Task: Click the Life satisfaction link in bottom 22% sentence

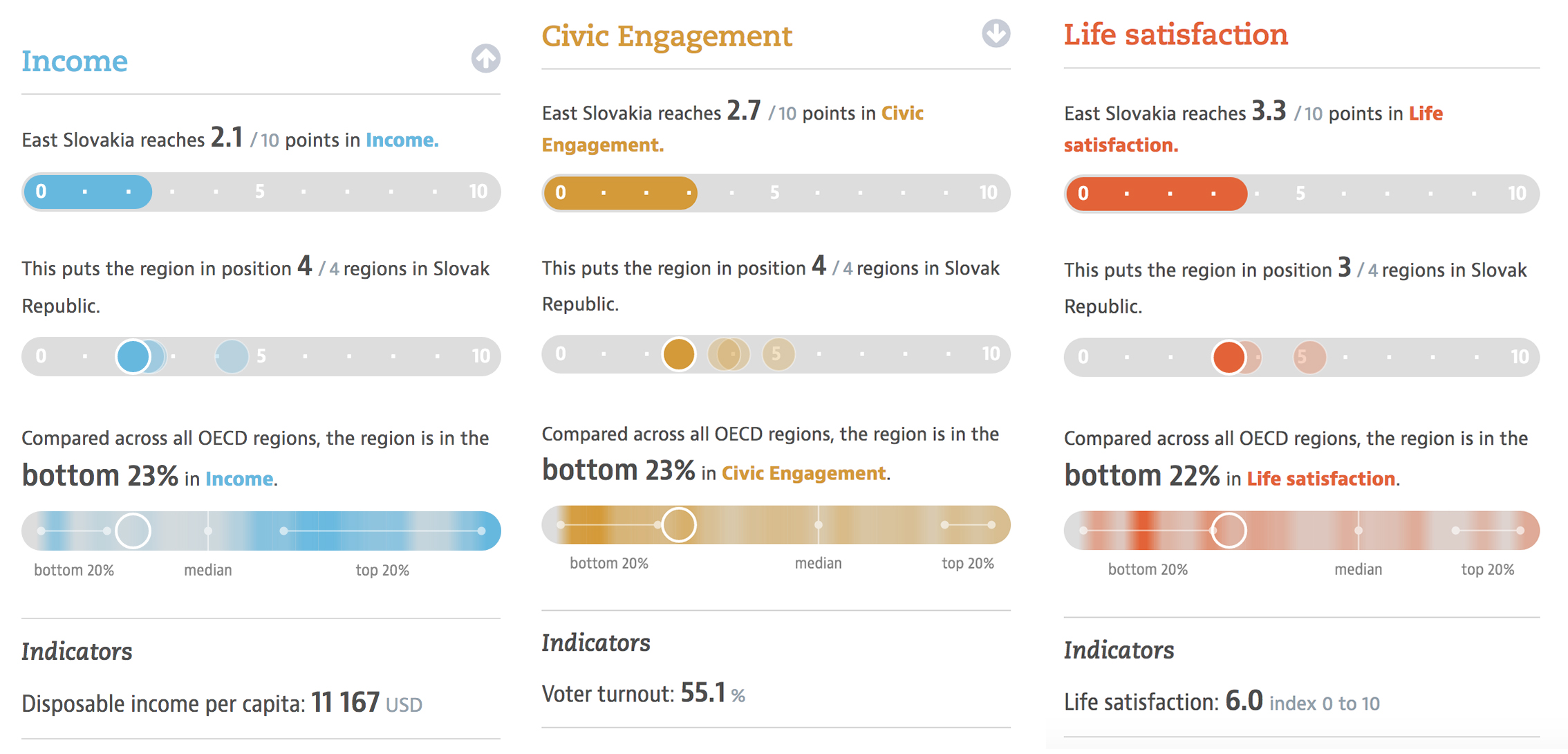Action: [1320, 479]
